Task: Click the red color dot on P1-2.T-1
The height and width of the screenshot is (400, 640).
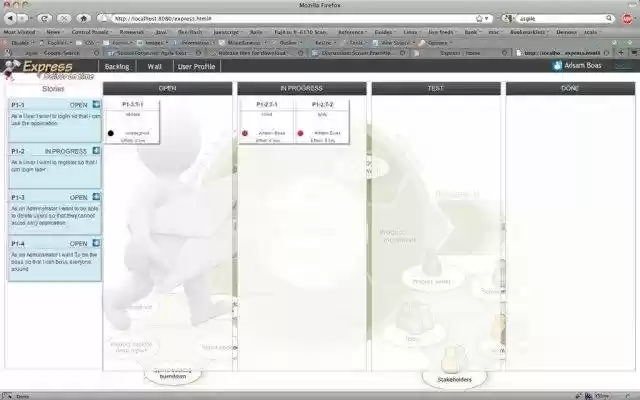Action: [x=245, y=133]
